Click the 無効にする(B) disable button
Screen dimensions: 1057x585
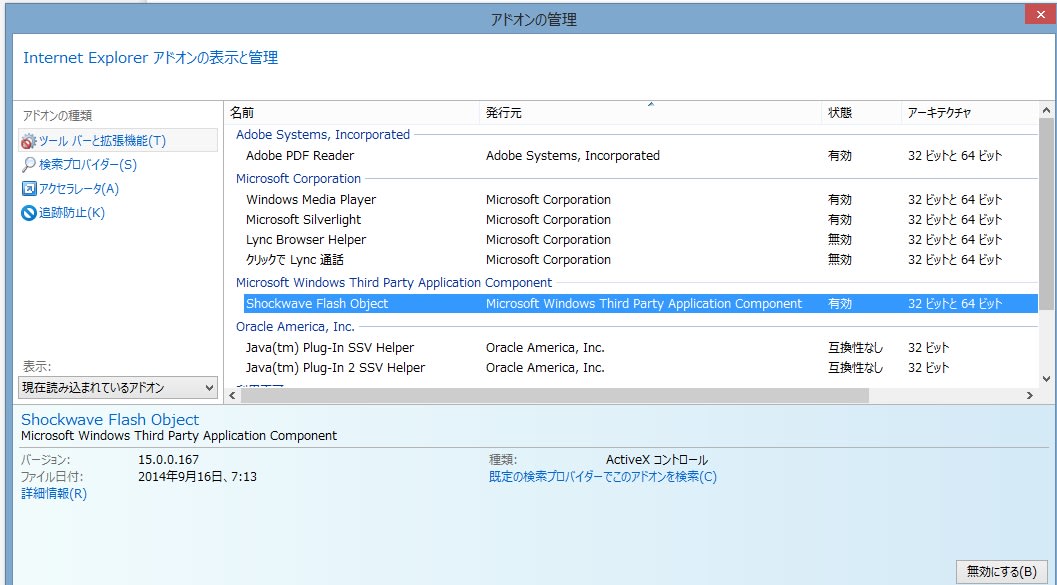[1001, 572]
